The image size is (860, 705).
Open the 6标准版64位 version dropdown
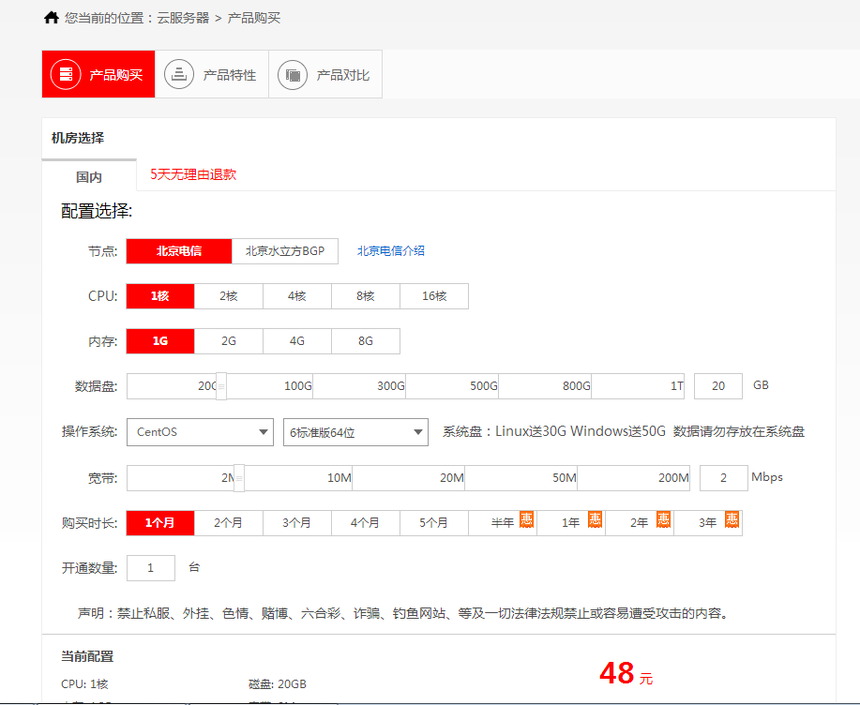coord(355,432)
